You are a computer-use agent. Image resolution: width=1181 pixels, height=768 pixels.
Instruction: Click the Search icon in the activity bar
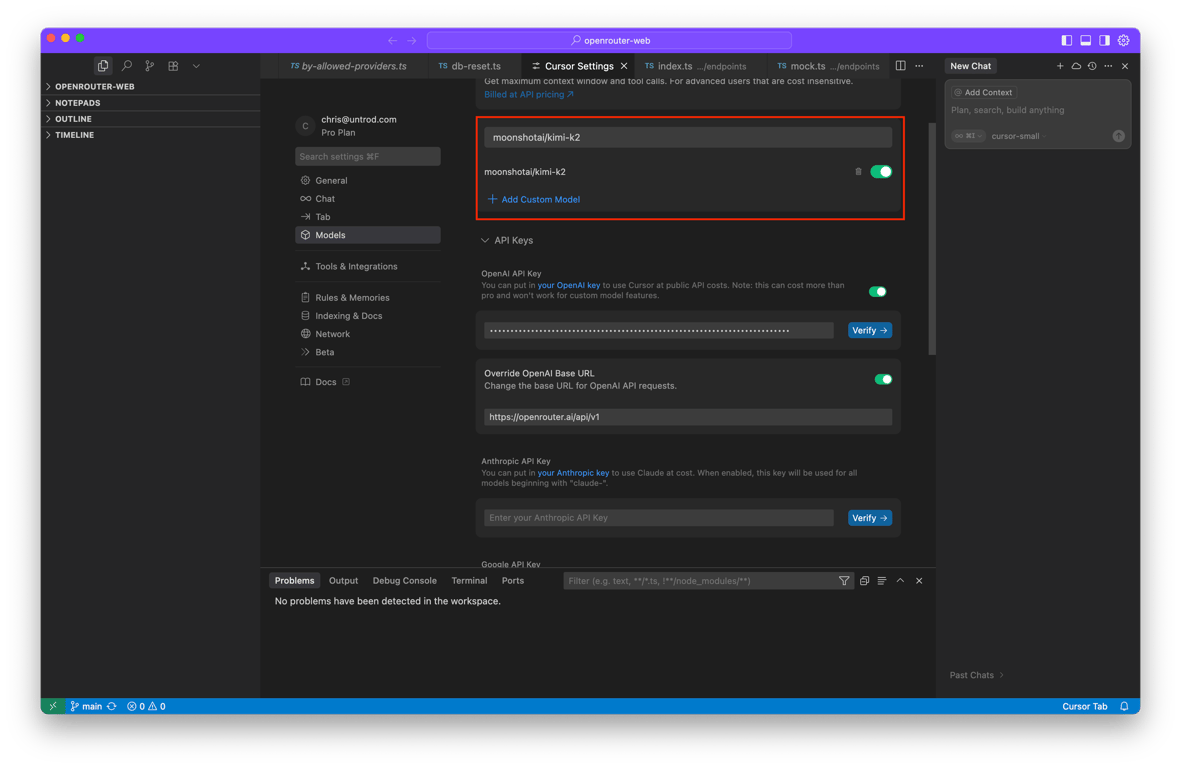126,66
